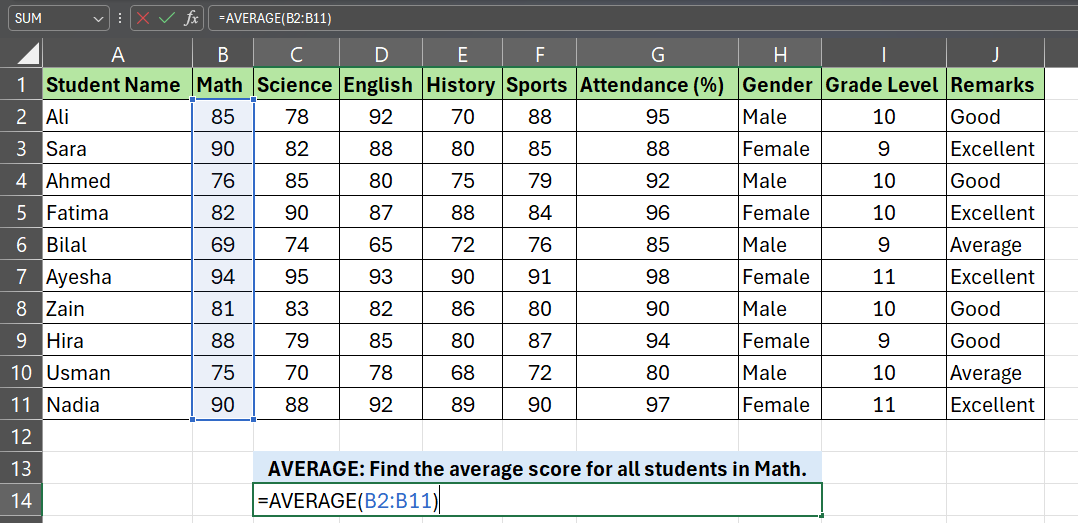Click the Select All corner triangle

[x=28, y=54]
